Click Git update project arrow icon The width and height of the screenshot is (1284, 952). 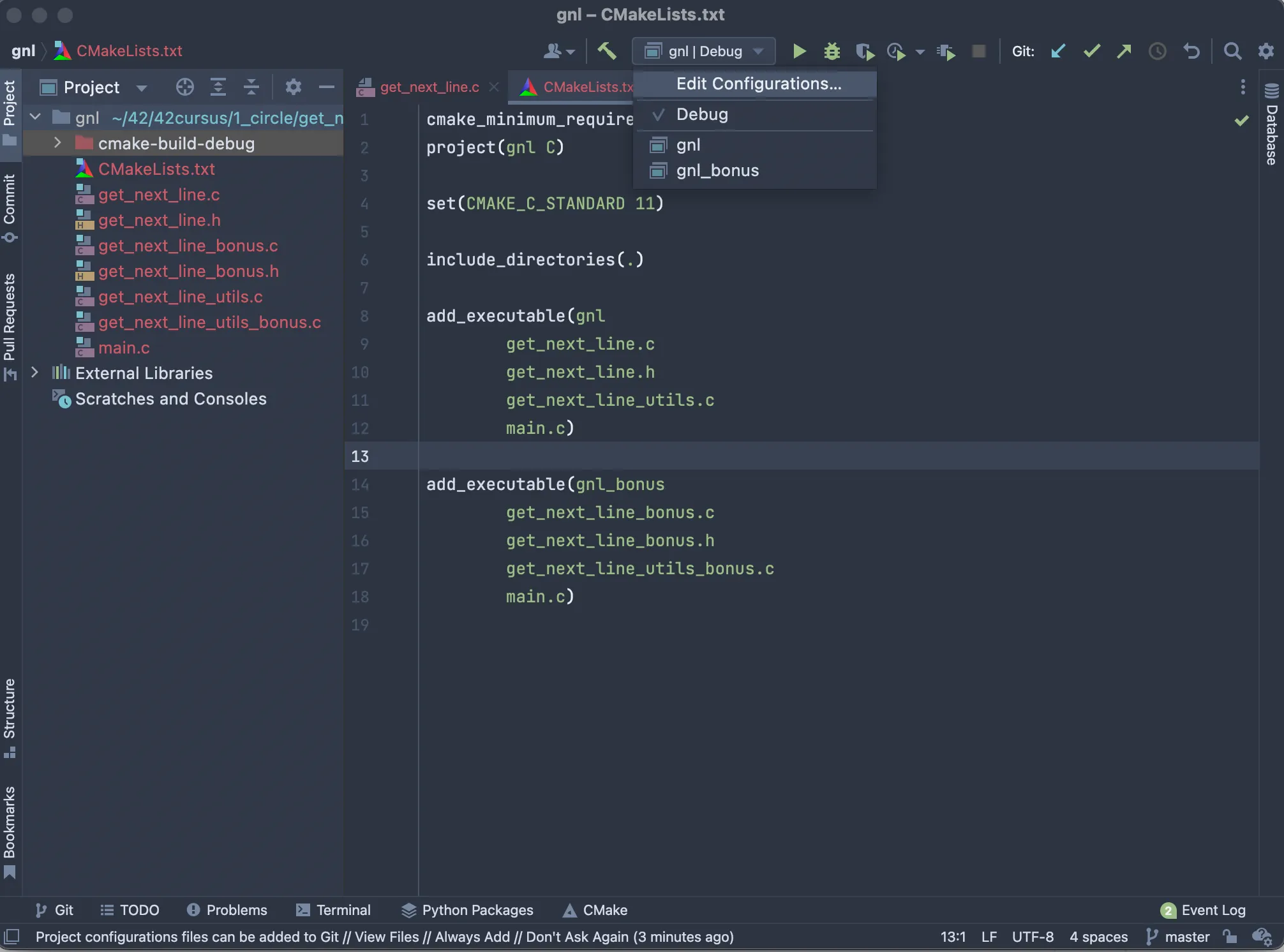coord(1058,51)
